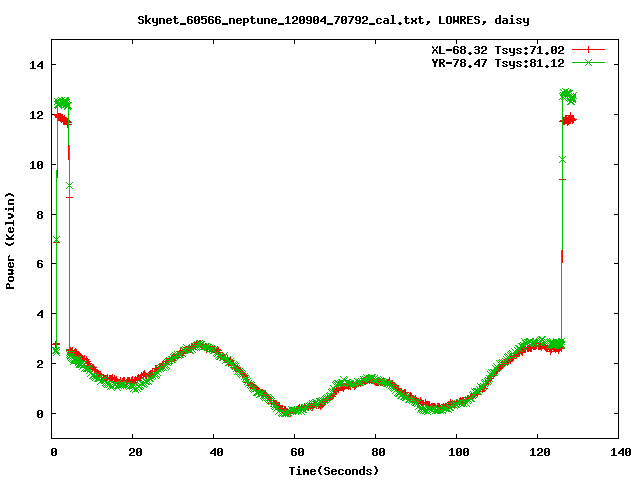Click the x-axis tick label 60
Viewport: 640px width, 480px height.
pos(297,452)
